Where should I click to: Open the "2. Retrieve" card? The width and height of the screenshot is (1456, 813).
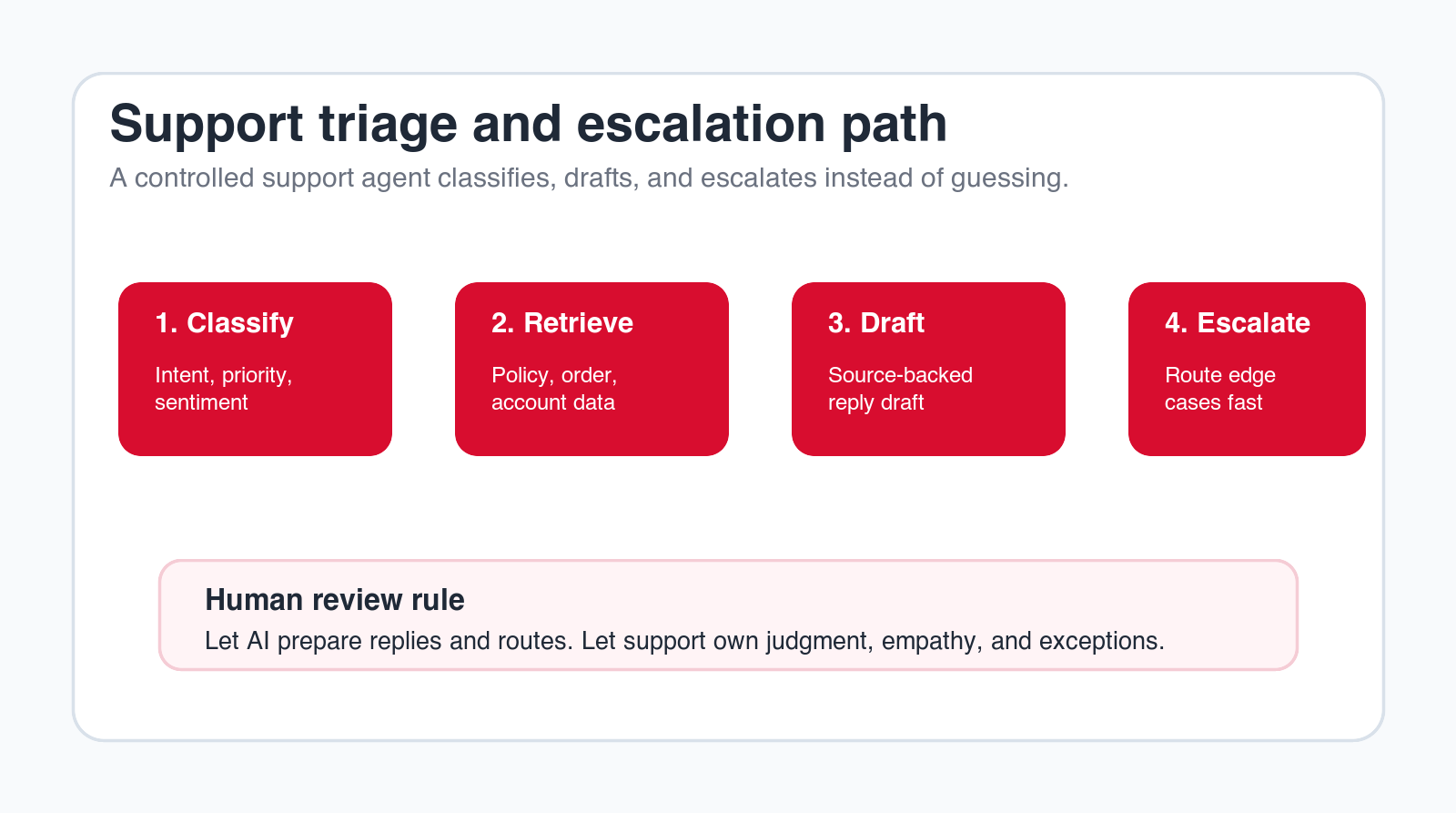[591, 369]
